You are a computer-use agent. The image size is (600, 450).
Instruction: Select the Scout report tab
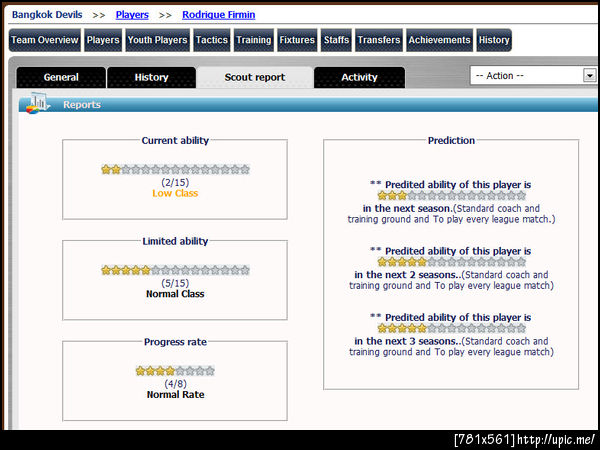[x=254, y=77]
